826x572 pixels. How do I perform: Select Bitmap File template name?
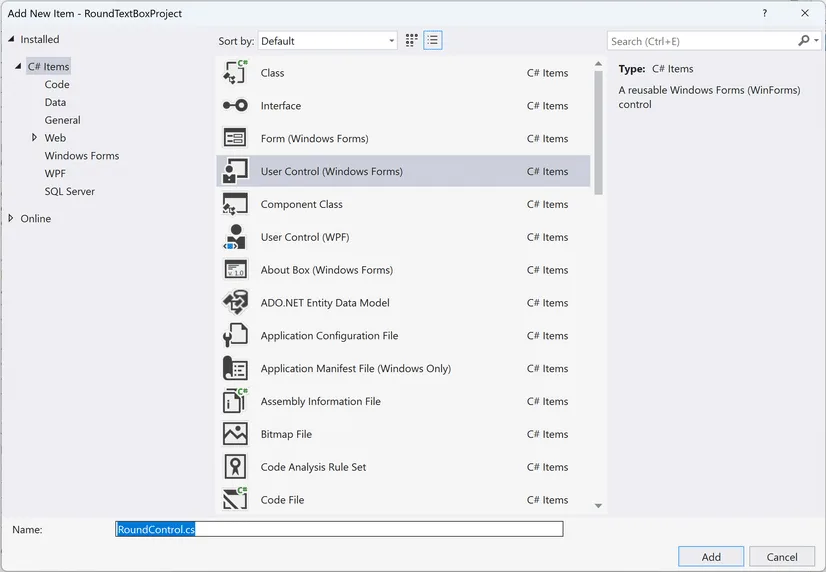[x=286, y=434]
